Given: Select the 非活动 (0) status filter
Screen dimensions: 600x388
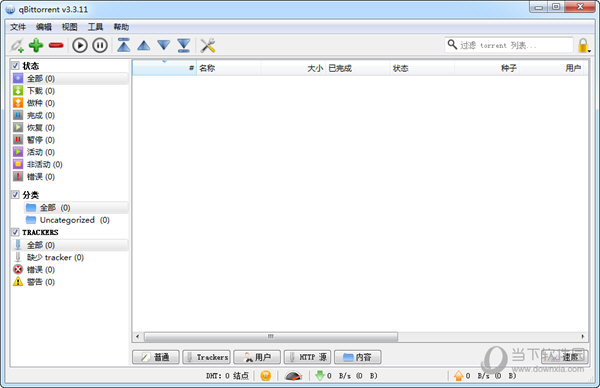Looking at the screenshot, I should pos(70,164).
